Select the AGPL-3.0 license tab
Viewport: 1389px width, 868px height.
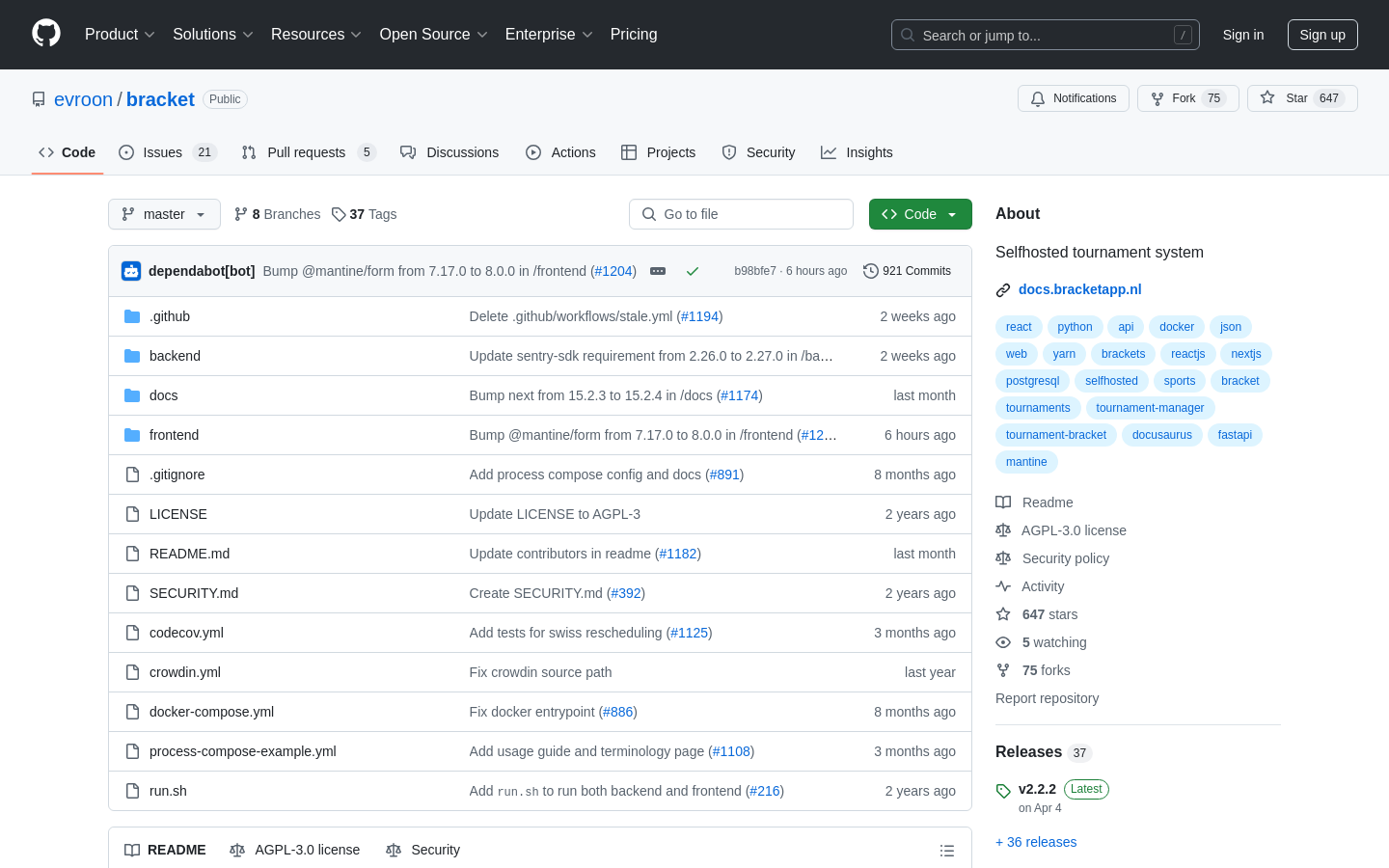[x=295, y=850]
